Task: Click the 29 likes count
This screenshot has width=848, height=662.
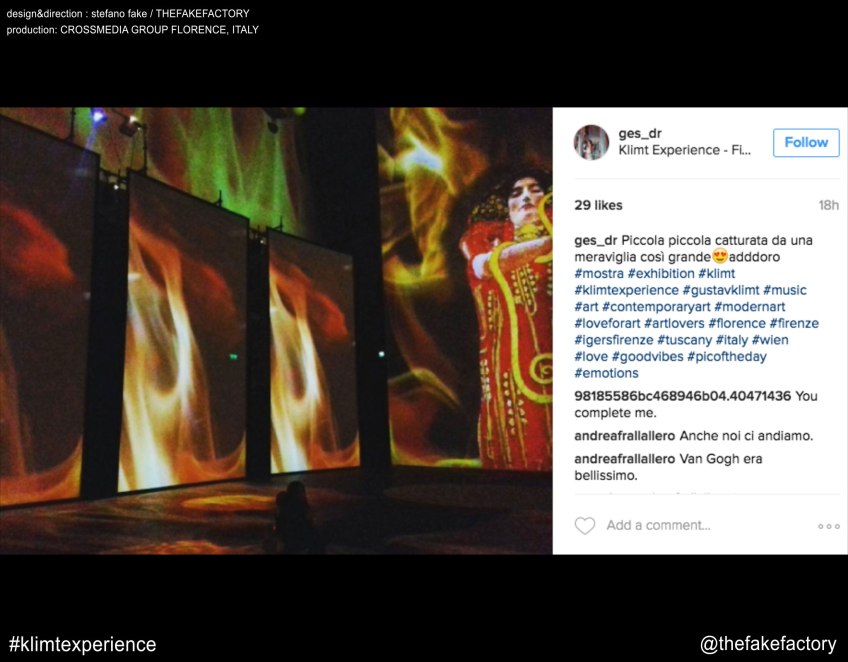Action: [x=598, y=206]
